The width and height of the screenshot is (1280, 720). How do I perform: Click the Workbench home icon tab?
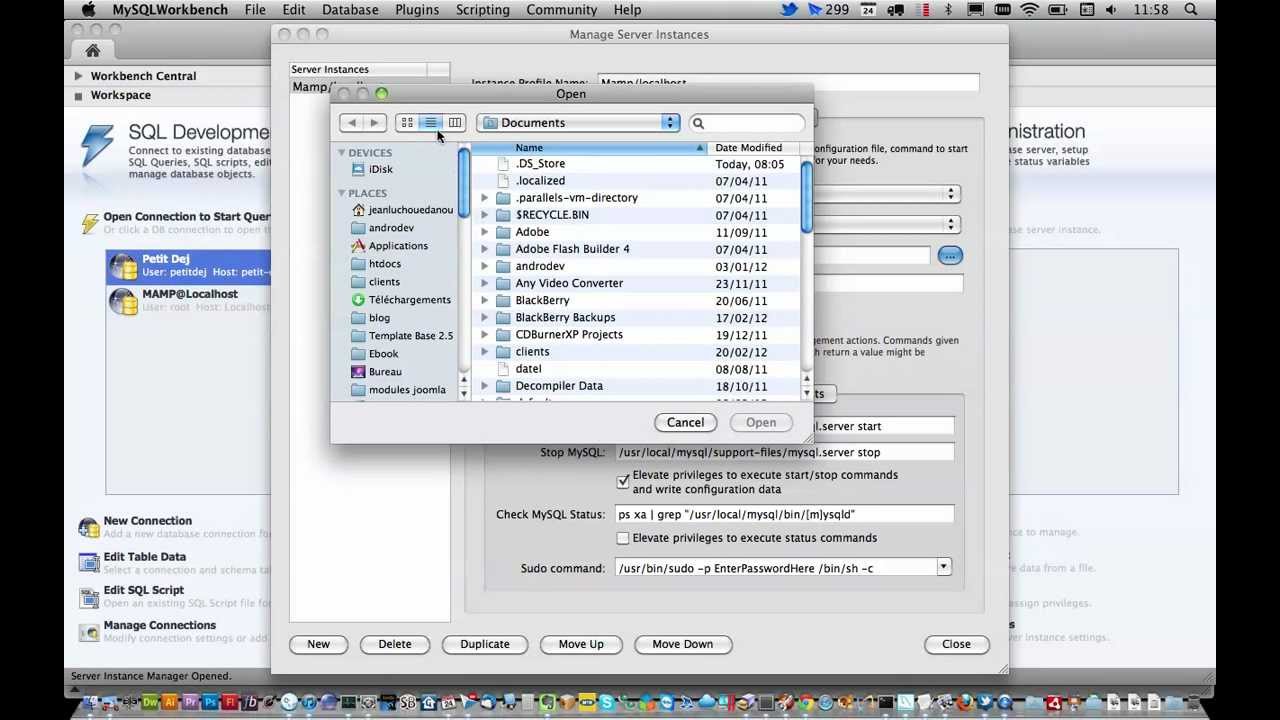point(93,51)
